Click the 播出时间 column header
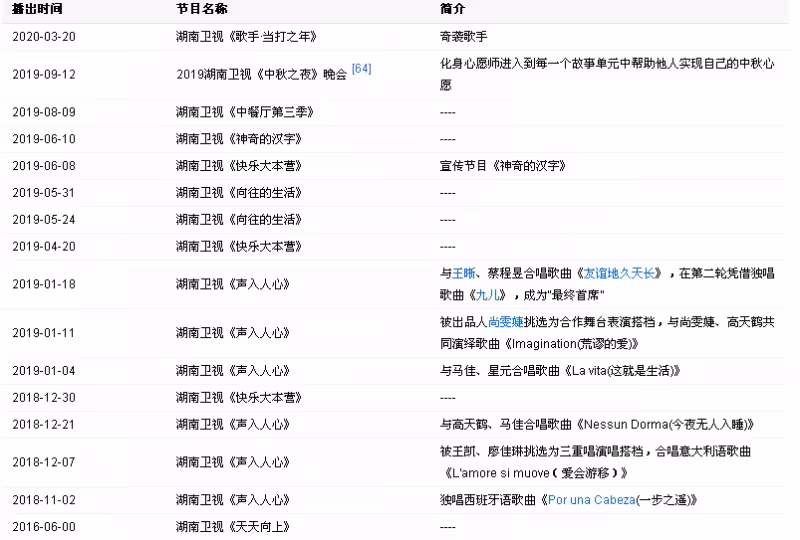This screenshot has width=800, height=540. (x=37, y=9)
